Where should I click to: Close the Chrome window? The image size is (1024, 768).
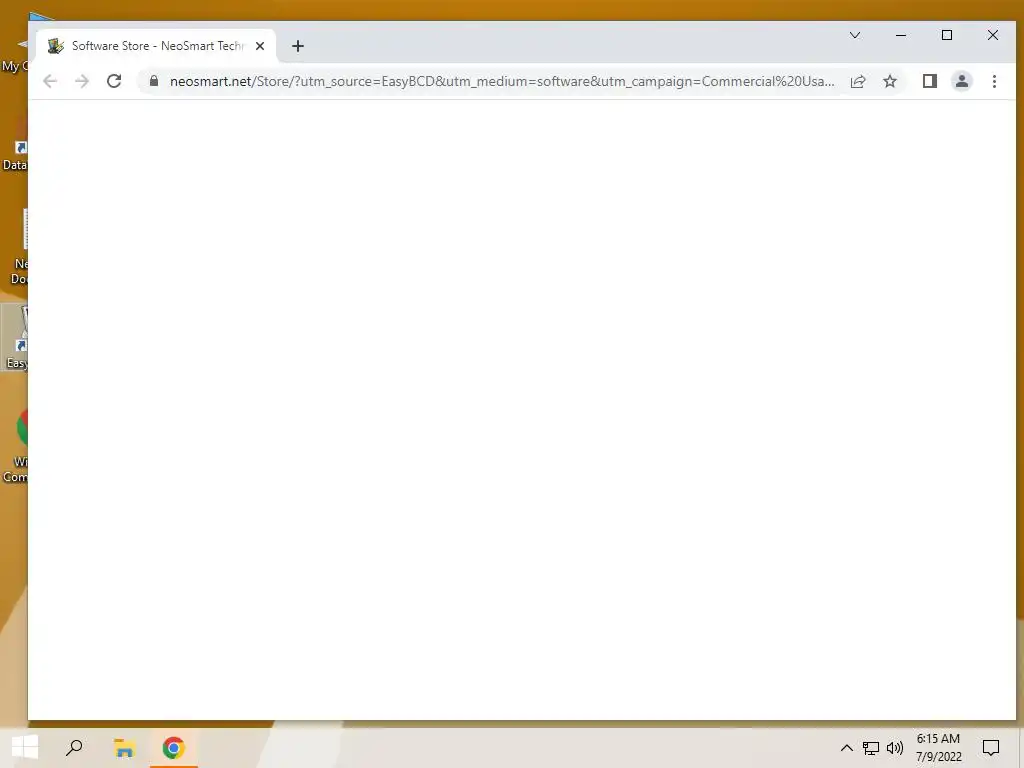pyautogui.click(x=993, y=35)
